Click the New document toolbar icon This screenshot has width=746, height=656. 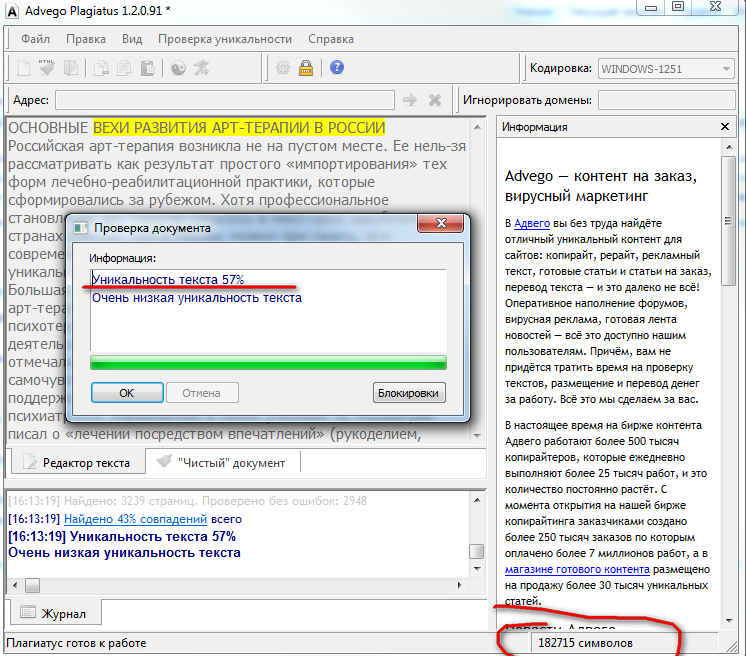(24, 68)
